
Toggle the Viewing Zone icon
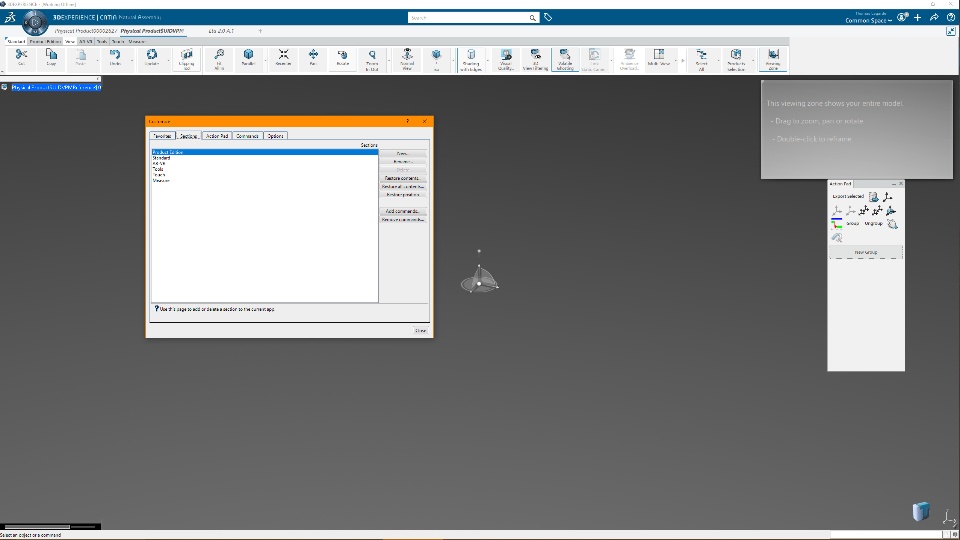tap(773, 59)
